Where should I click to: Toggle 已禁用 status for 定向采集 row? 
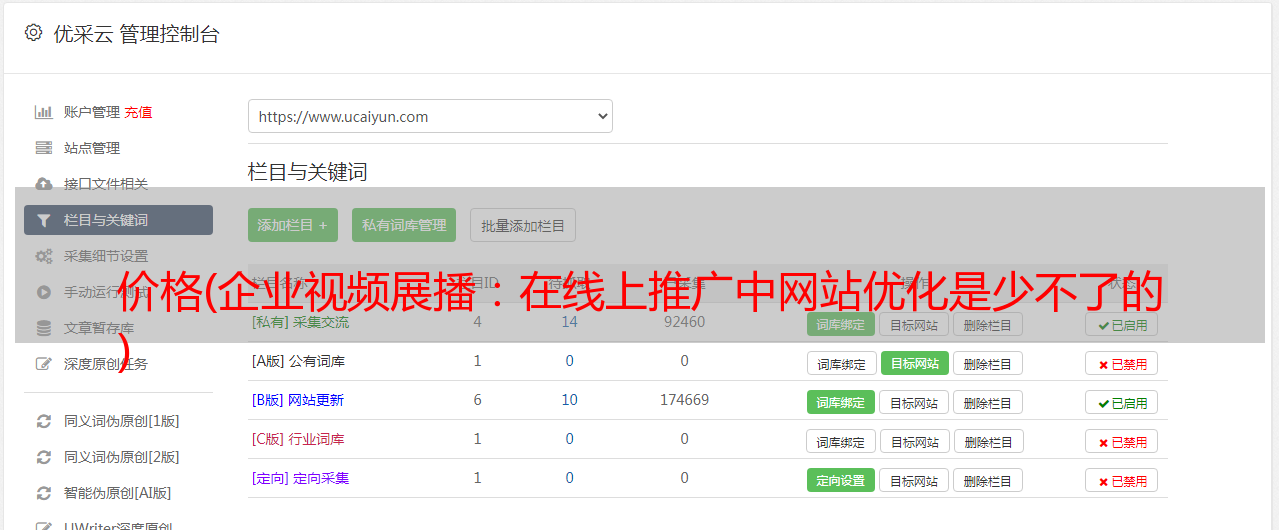tap(1122, 480)
